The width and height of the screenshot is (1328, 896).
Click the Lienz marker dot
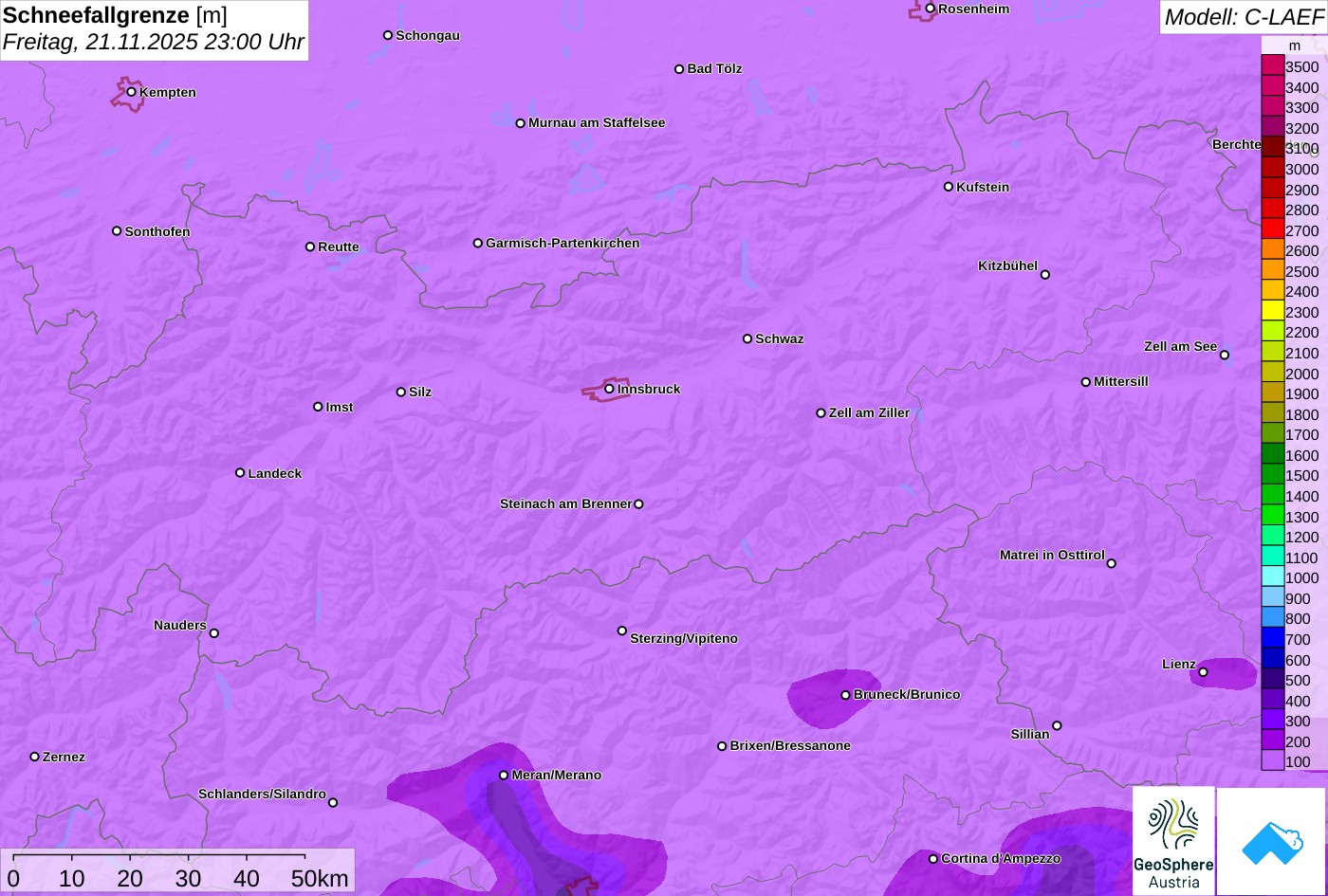click(1203, 672)
